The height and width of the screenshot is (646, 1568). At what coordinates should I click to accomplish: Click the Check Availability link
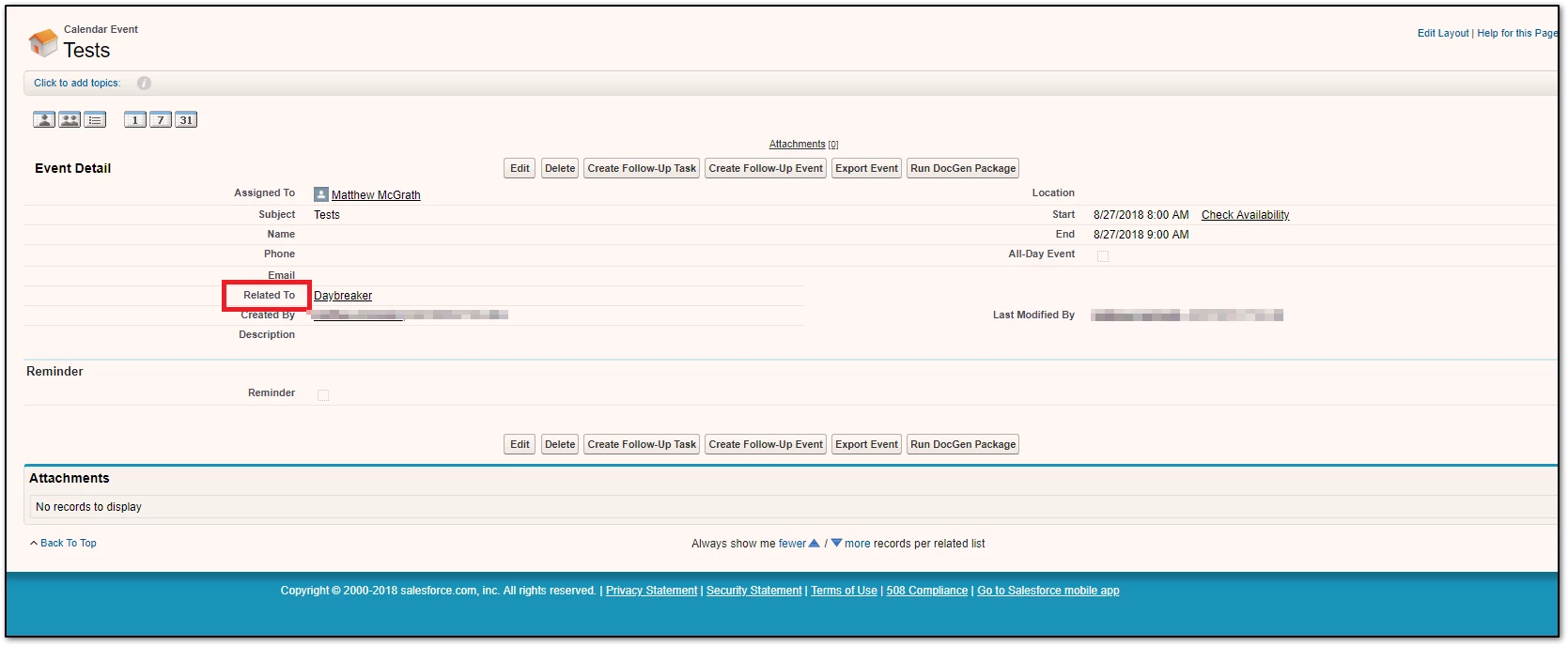click(x=1245, y=215)
